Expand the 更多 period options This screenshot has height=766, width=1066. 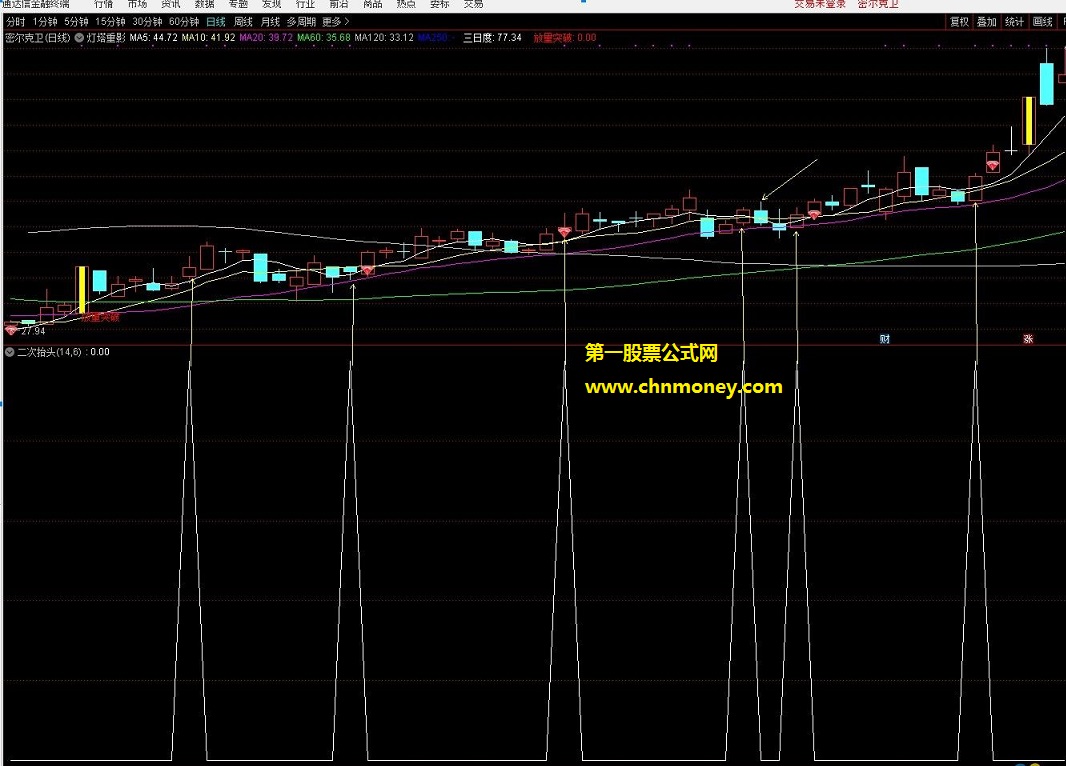click(x=336, y=22)
